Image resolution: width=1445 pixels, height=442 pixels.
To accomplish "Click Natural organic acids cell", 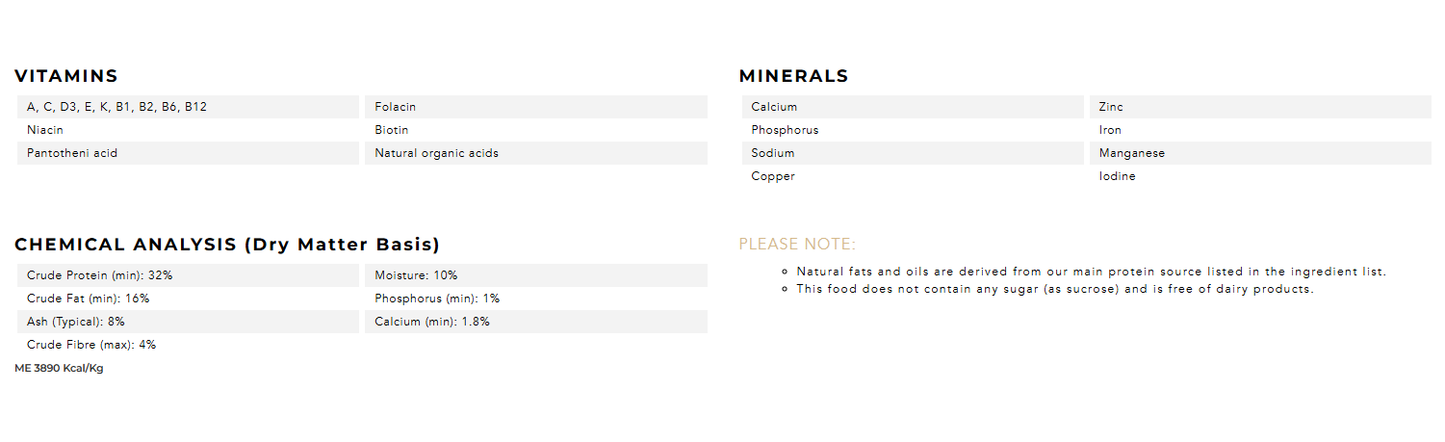I will [x=436, y=154].
